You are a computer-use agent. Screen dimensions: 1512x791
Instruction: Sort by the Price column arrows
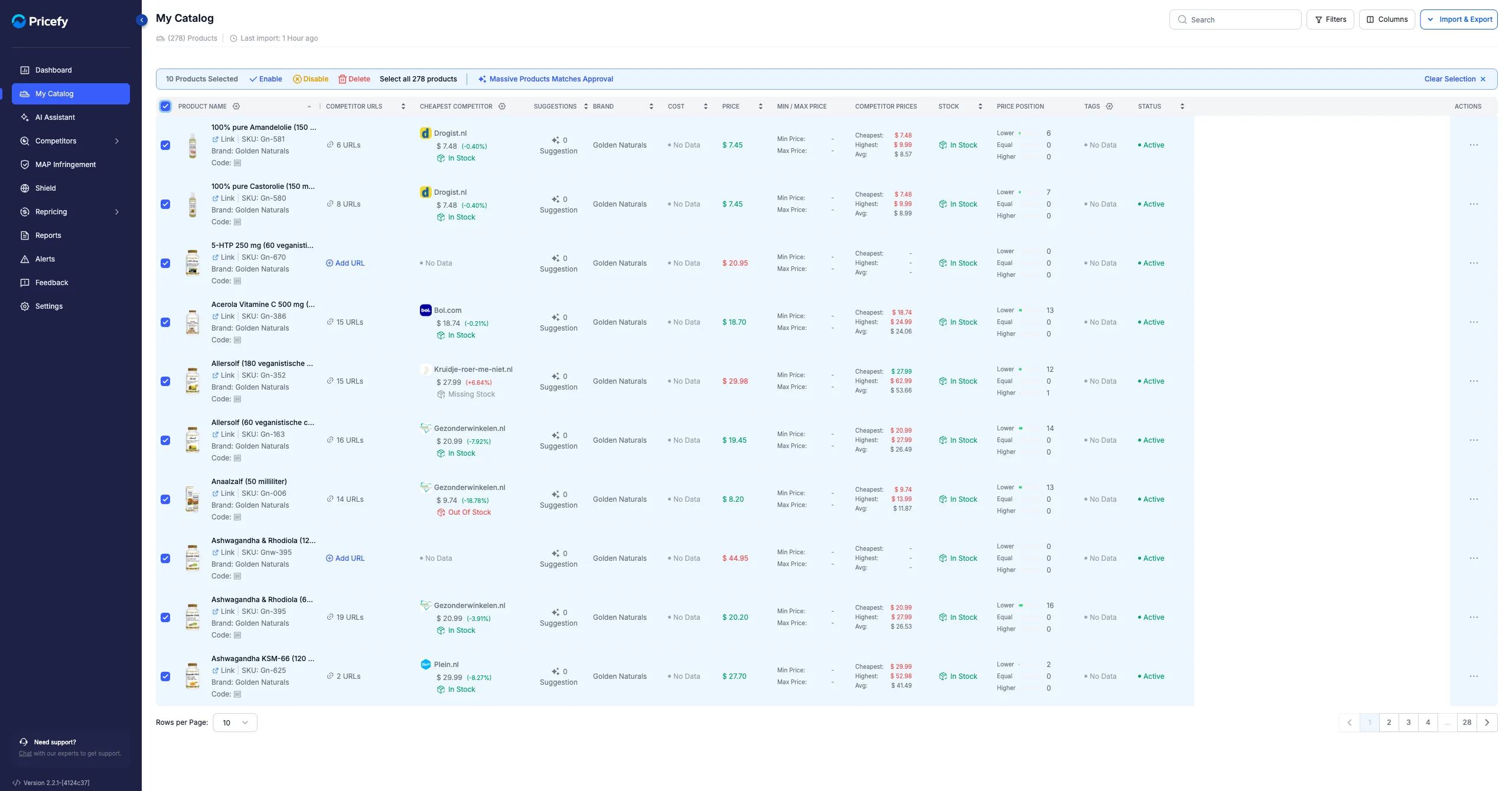pyautogui.click(x=761, y=106)
